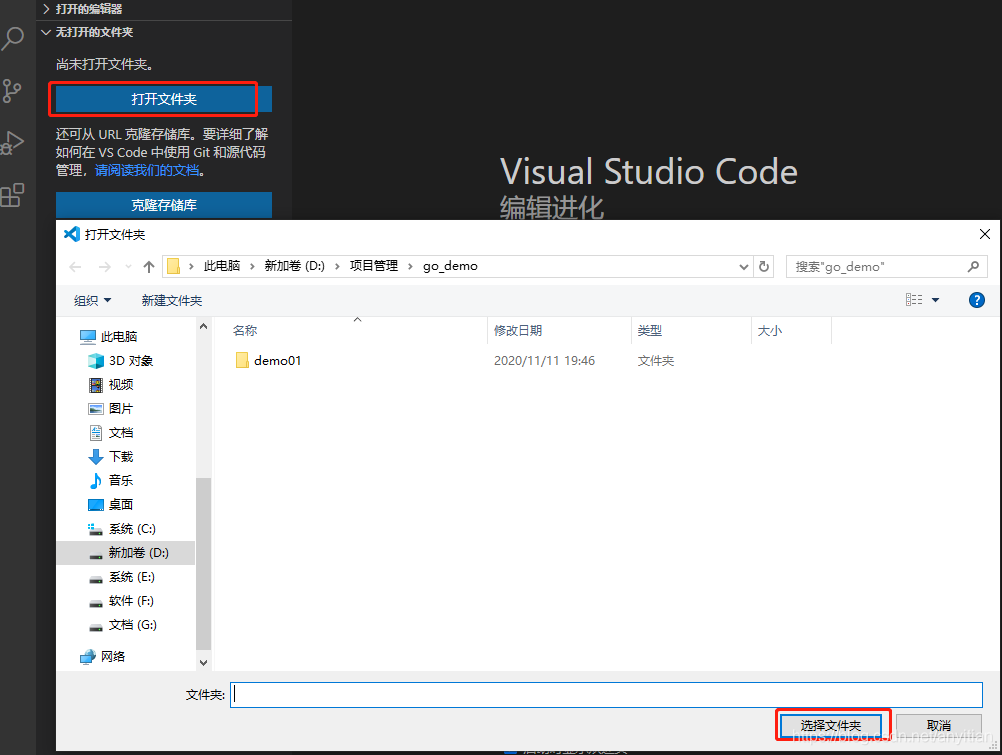Click 新建文件夹 in the dialog toolbar
This screenshot has width=1002, height=755.
click(172, 300)
